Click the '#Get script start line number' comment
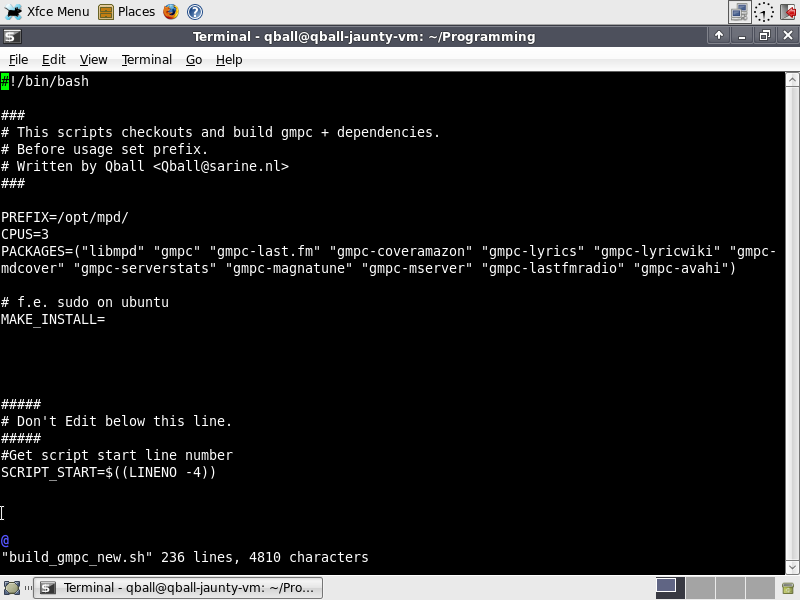The image size is (800, 600). click(117, 455)
